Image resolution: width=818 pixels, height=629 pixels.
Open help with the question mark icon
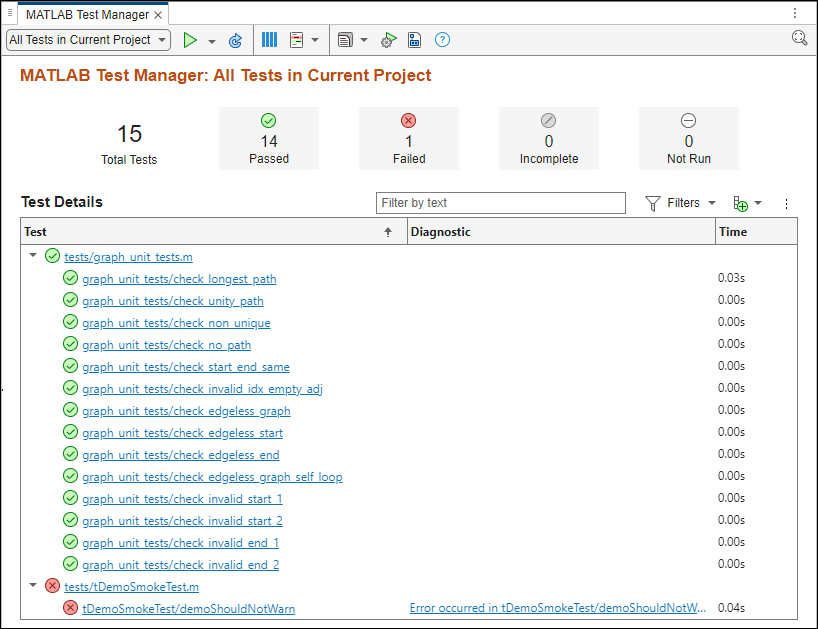pyautogui.click(x=442, y=40)
